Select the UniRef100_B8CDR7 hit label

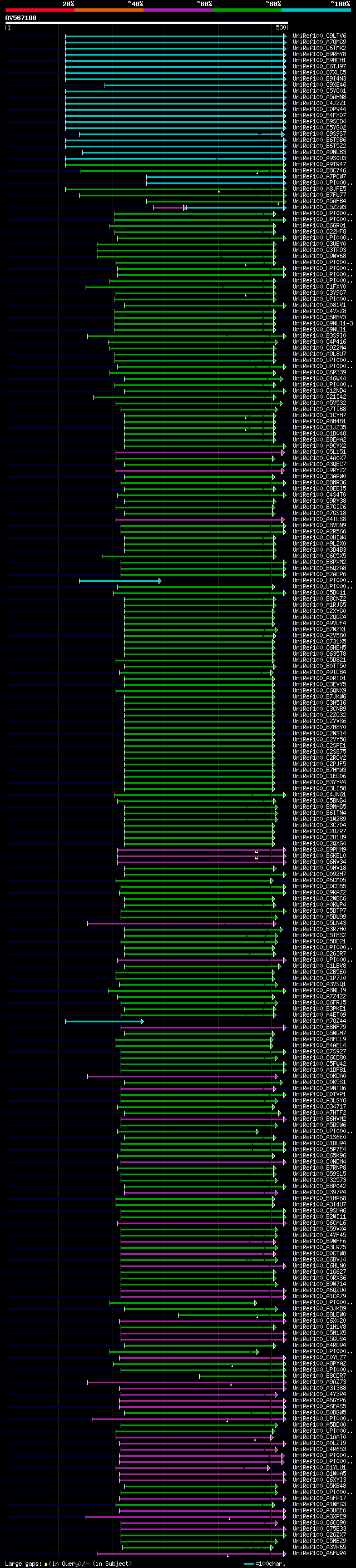tap(319, 1376)
